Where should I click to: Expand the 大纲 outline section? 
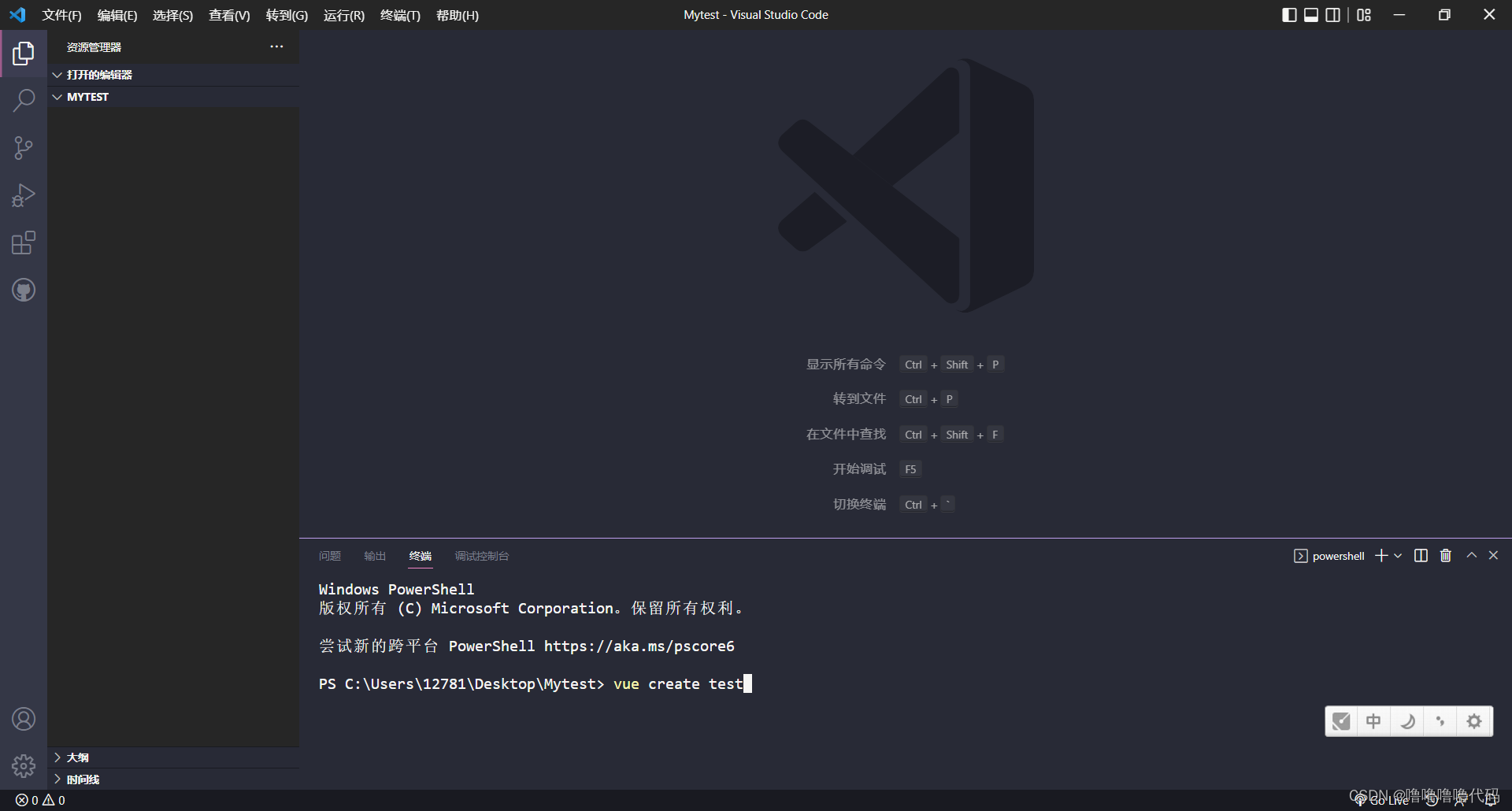pos(173,757)
